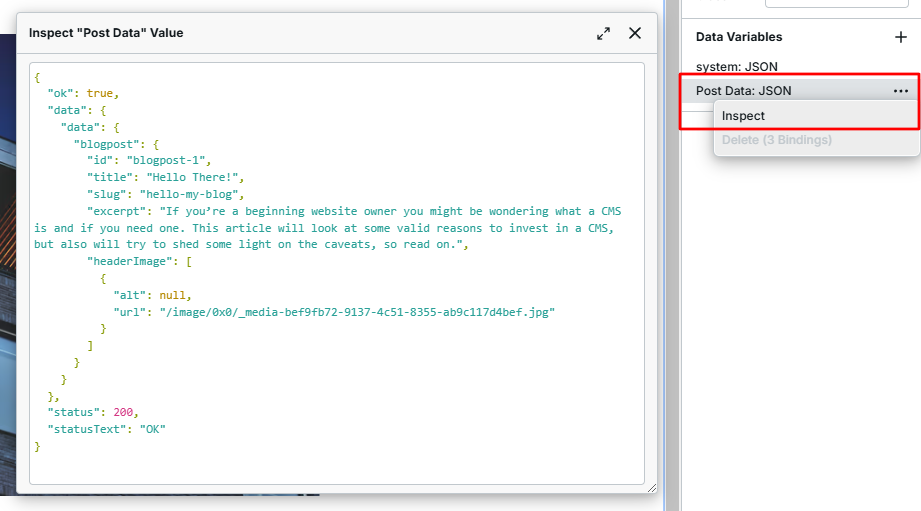Click the headerImage url path string
921x511 pixels.
point(357,312)
